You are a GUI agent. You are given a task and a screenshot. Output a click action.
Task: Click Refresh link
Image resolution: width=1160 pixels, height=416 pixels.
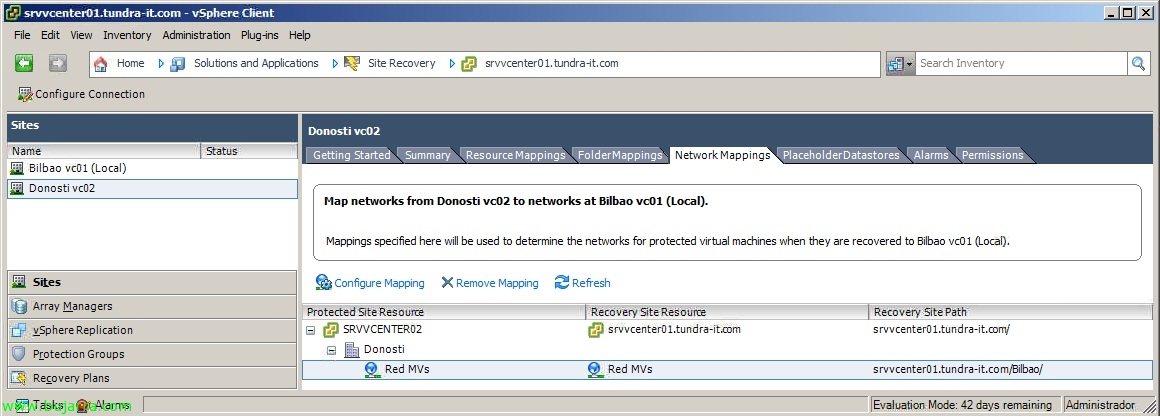click(583, 283)
